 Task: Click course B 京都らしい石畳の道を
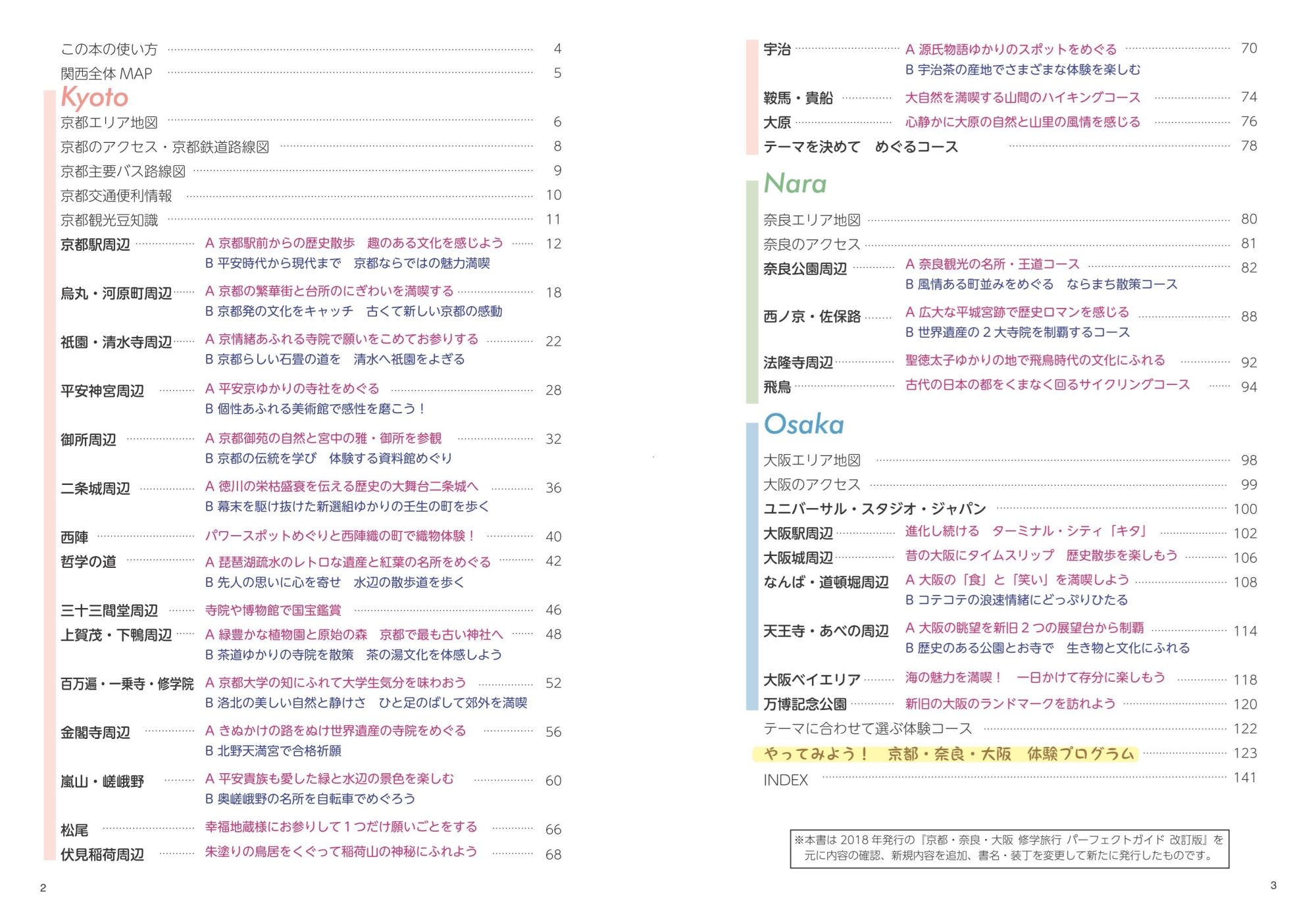(x=335, y=359)
